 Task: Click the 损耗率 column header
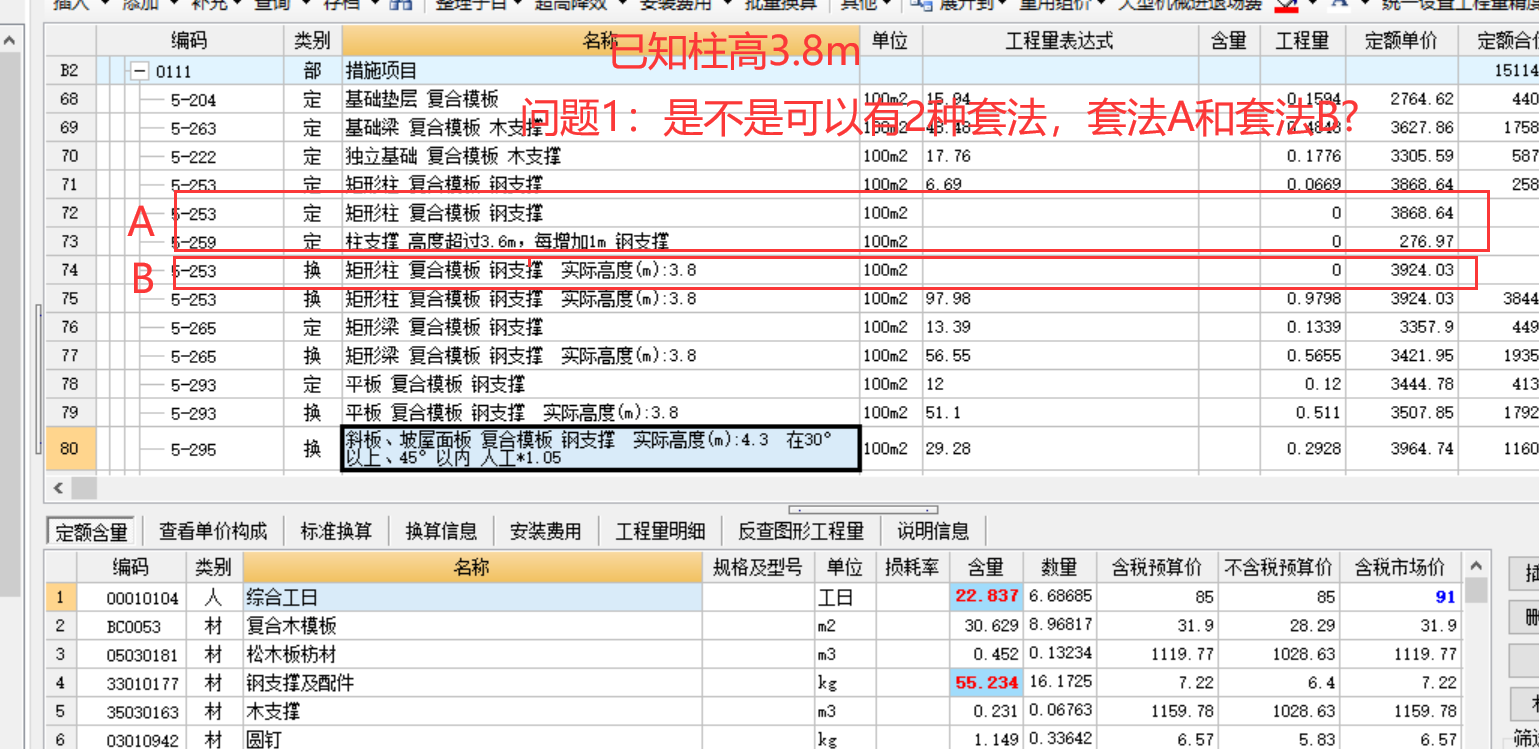point(912,567)
